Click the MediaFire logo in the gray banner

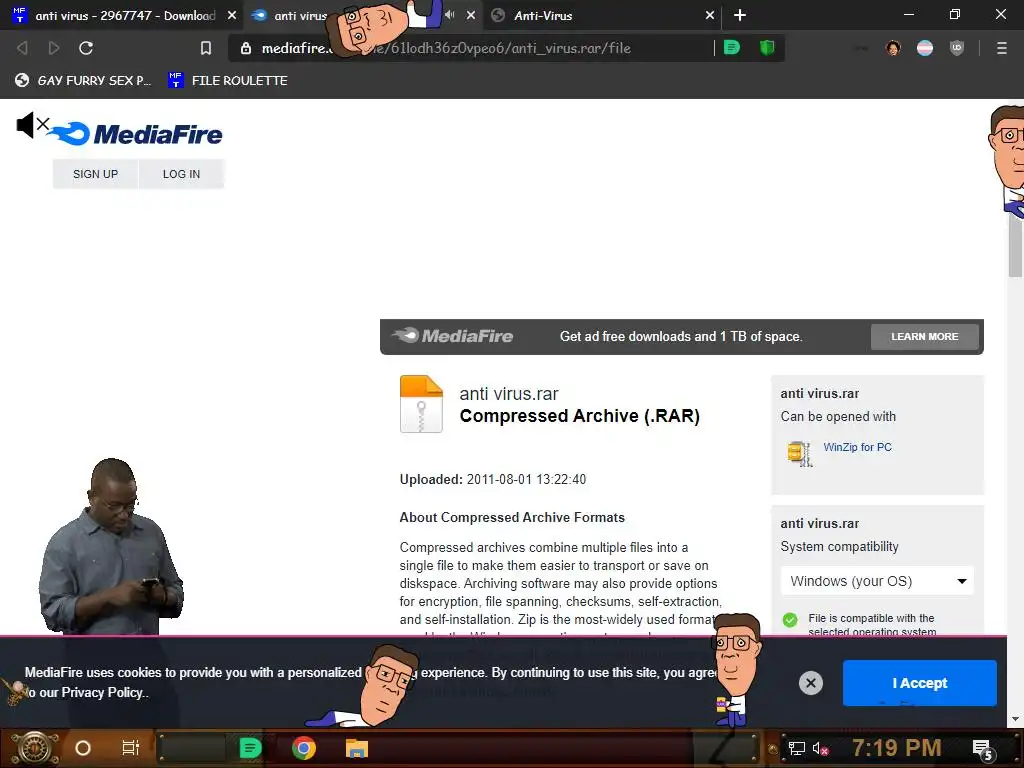[452, 336]
